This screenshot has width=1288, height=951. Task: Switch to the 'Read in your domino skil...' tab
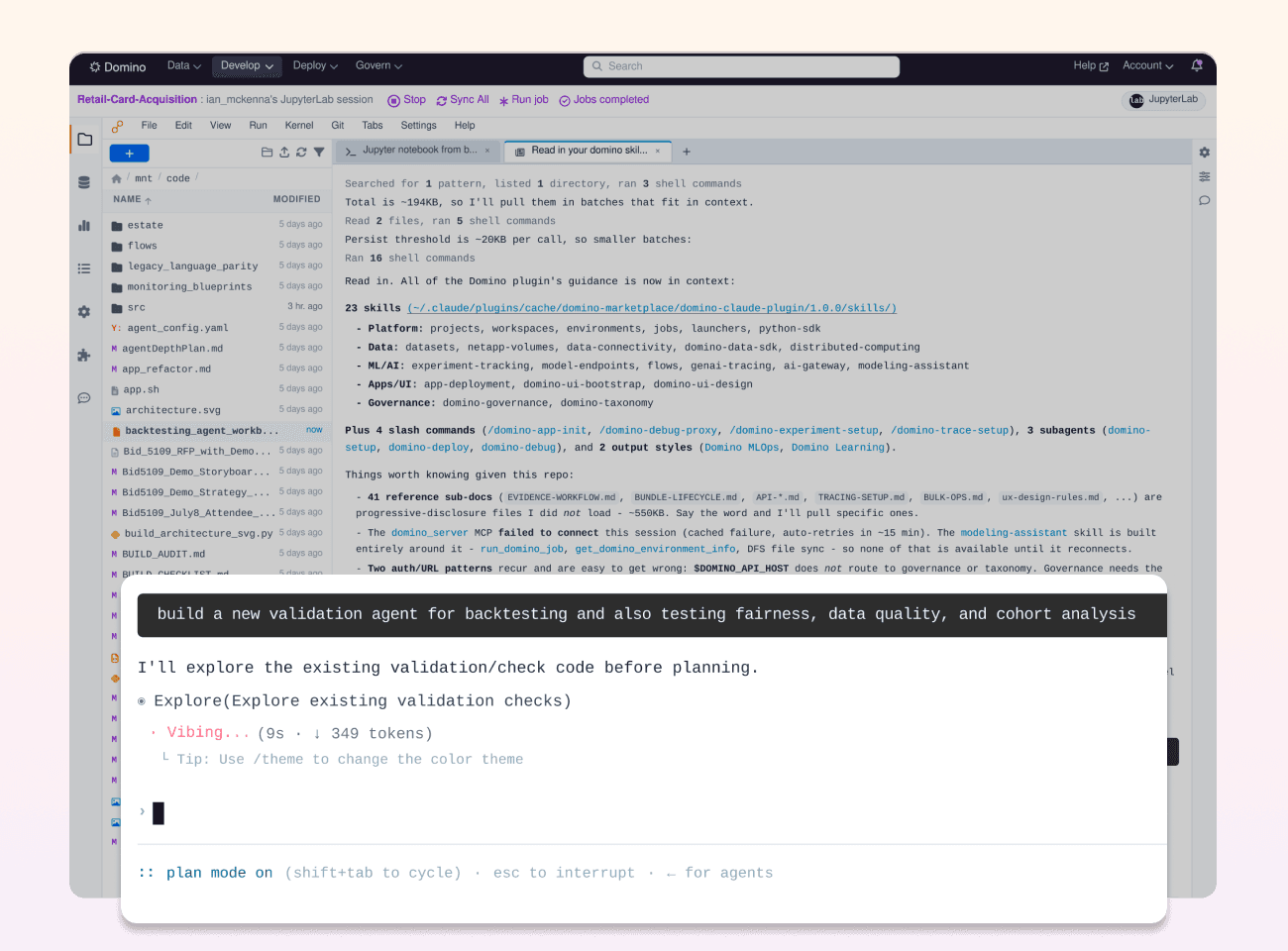click(x=589, y=151)
